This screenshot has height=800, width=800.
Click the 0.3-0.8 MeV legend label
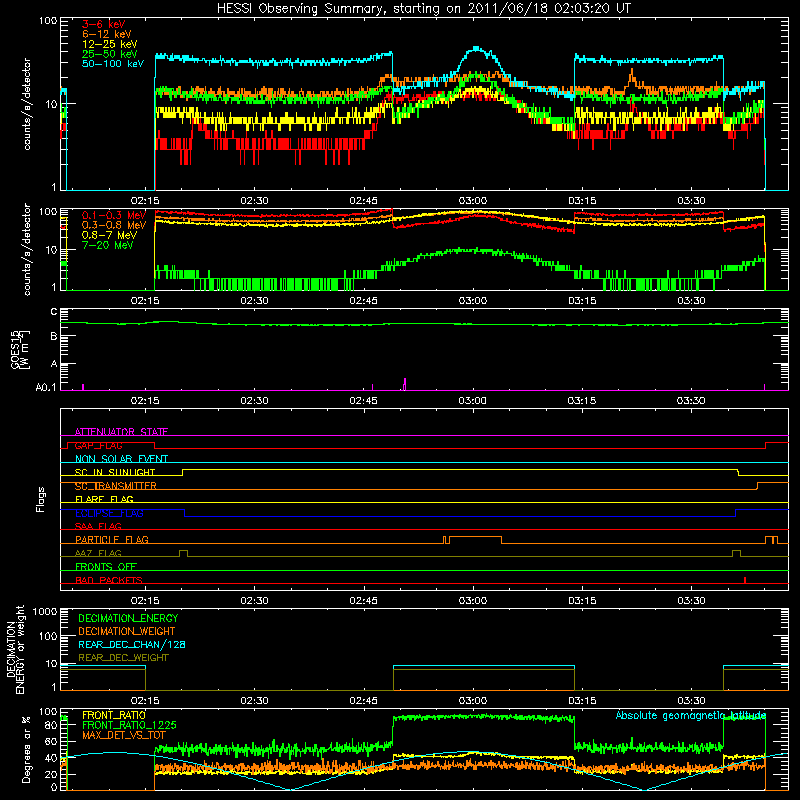coord(114,225)
